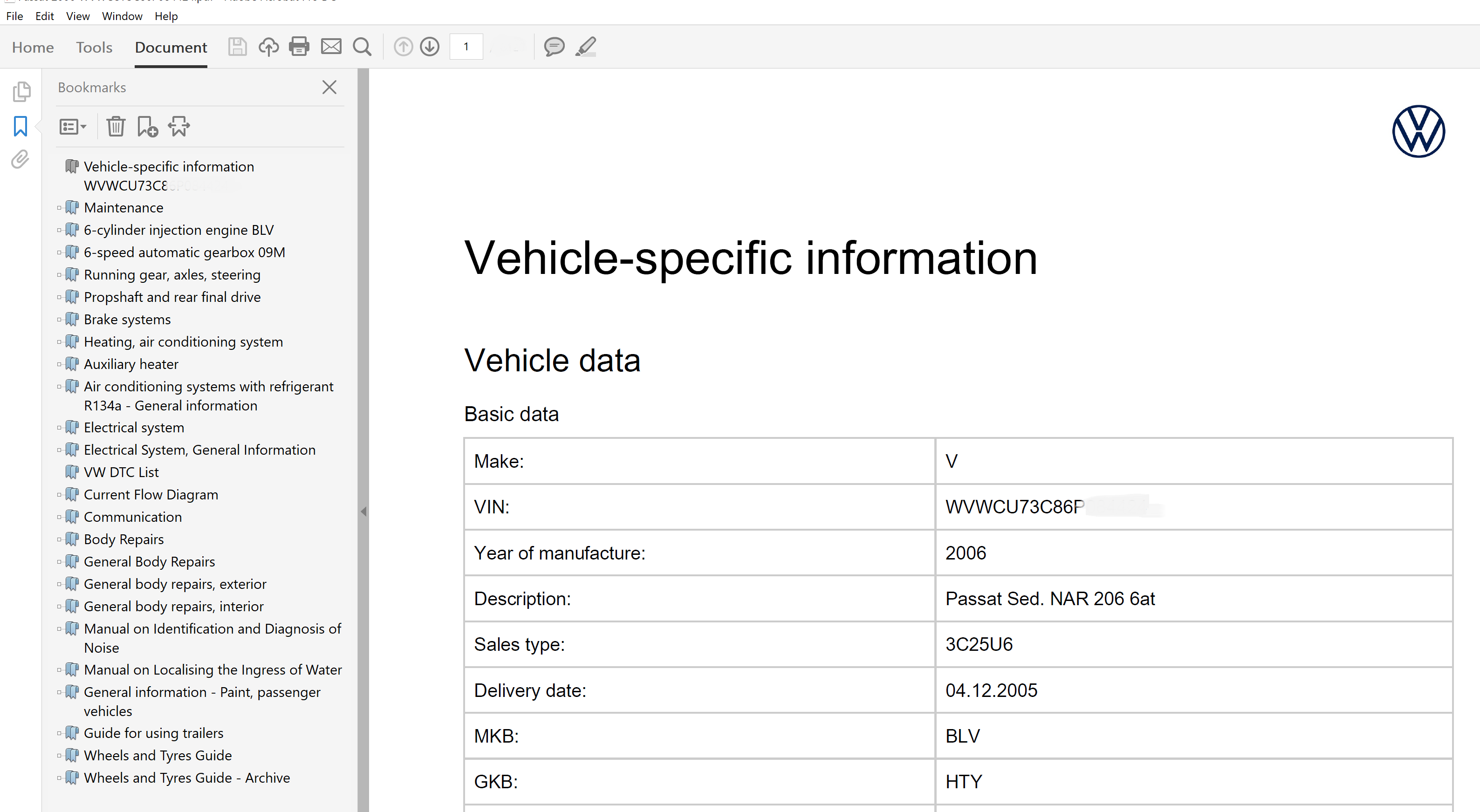
Task: Expand Current Flow Diagram bookmark
Action: 59,495
